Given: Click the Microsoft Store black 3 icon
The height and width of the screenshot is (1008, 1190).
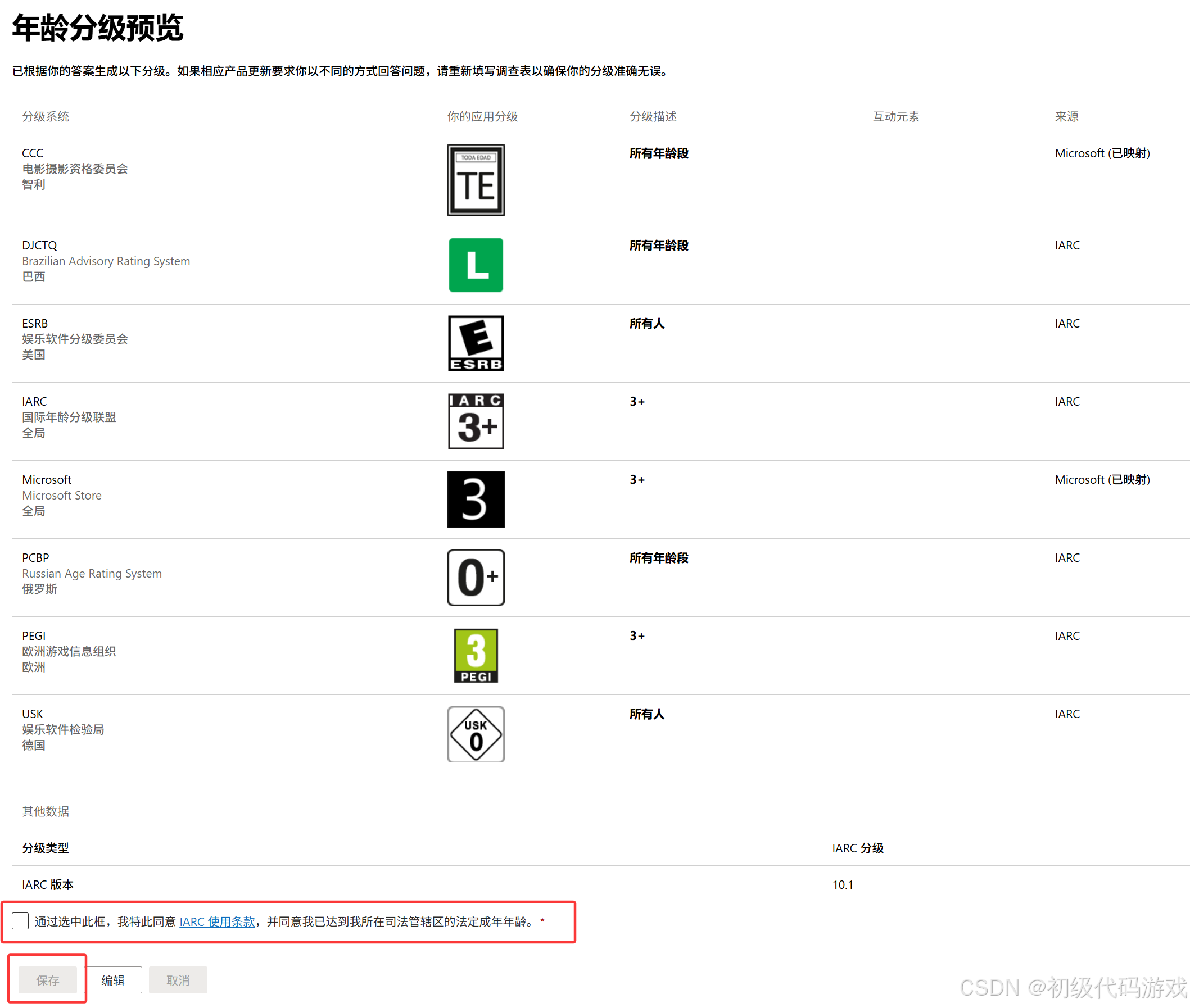Looking at the screenshot, I should coord(476,499).
